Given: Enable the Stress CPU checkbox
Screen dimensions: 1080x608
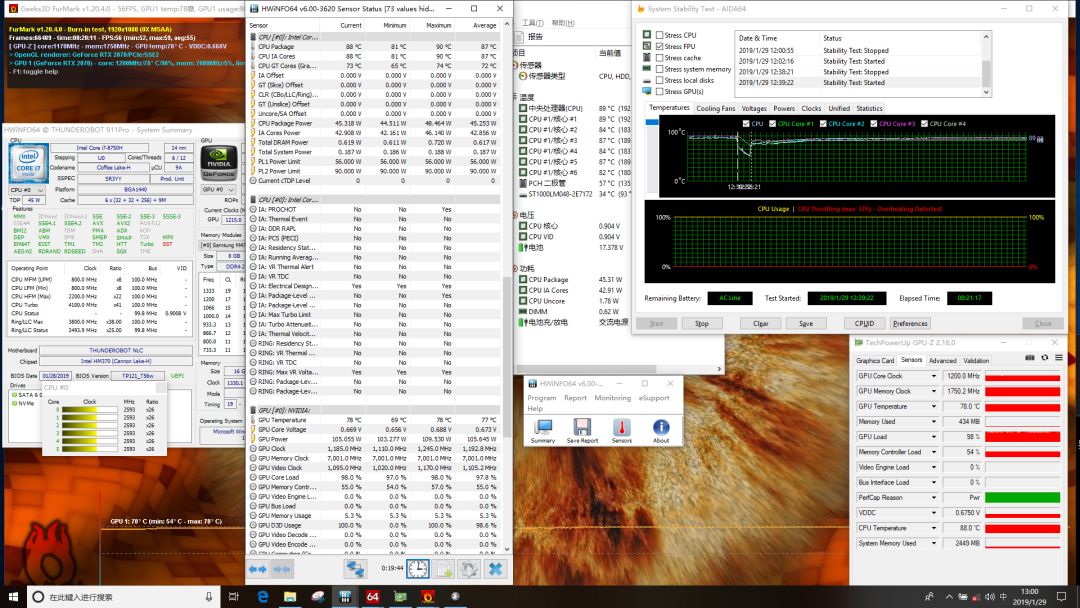Looking at the screenshot, I should 660,35.
